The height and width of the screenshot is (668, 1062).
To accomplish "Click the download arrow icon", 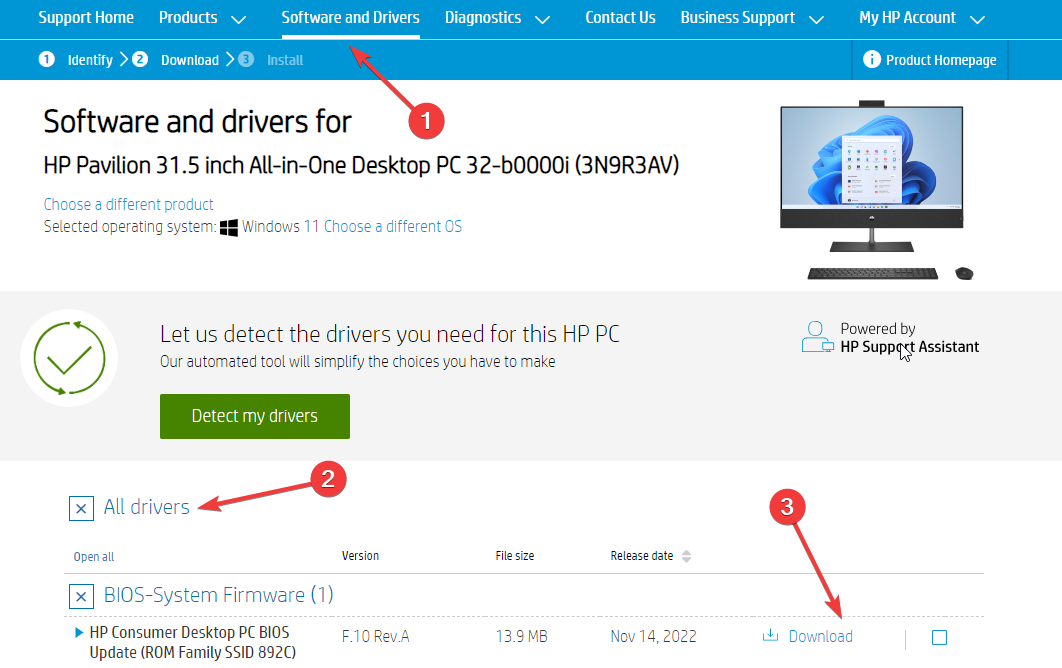I will 770,635.
